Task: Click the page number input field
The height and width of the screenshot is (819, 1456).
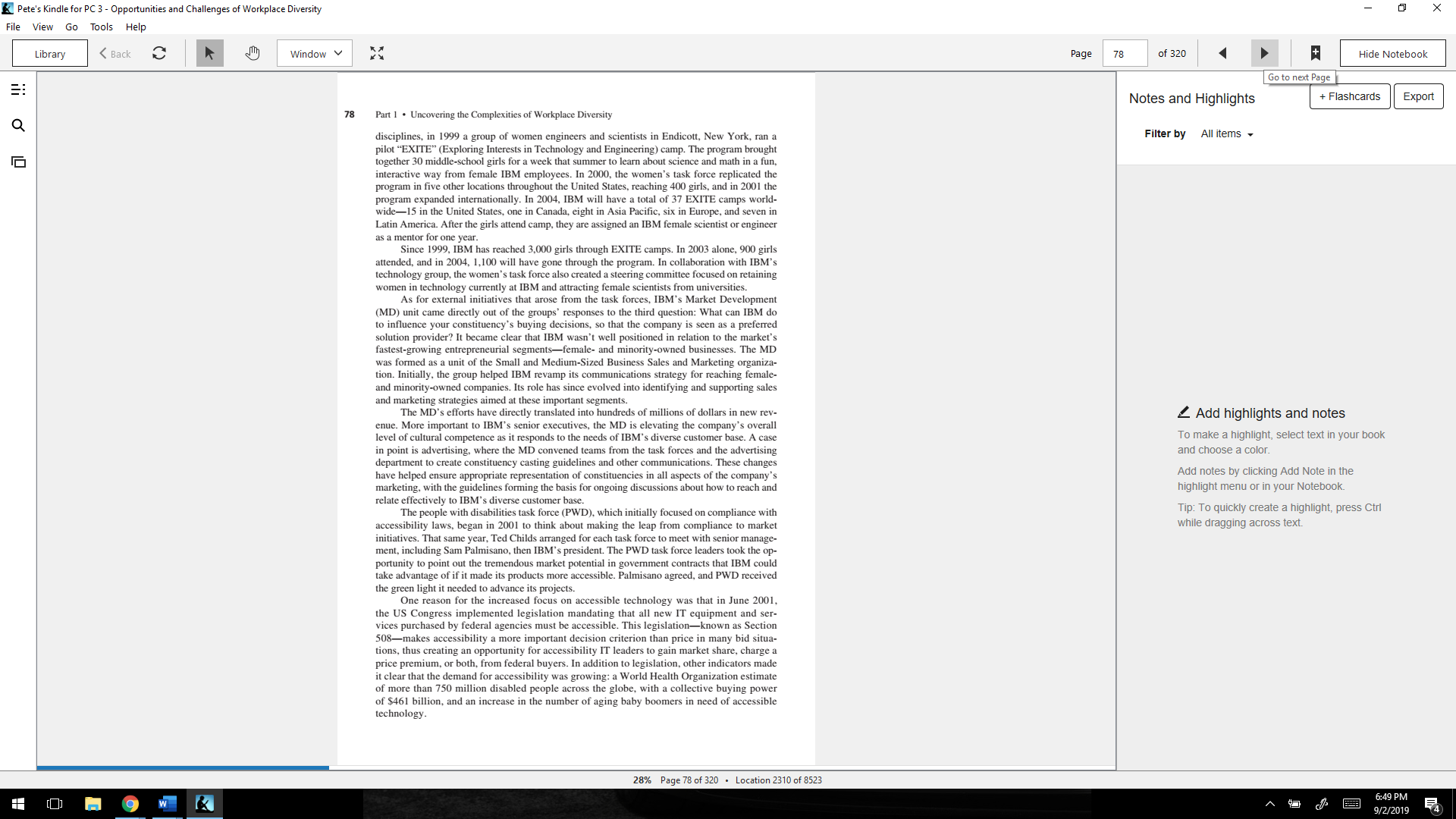Action: [1125, 54]
